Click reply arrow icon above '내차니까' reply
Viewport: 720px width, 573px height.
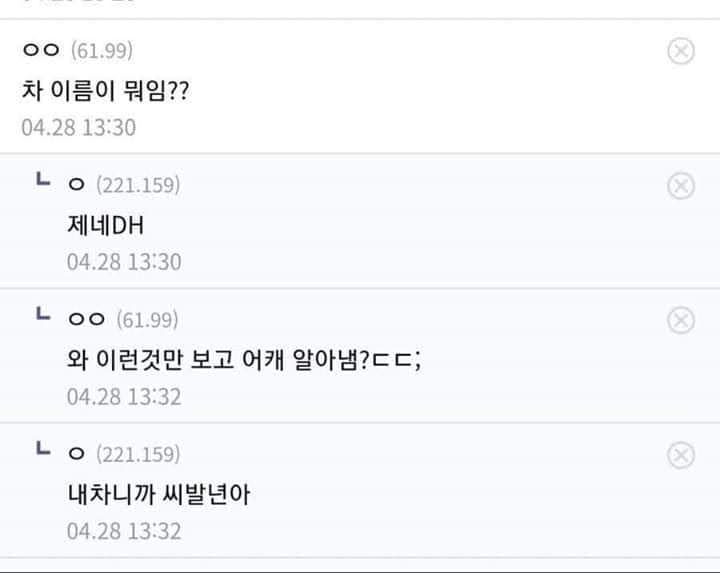pyautogui.click(x=42, y=450)
